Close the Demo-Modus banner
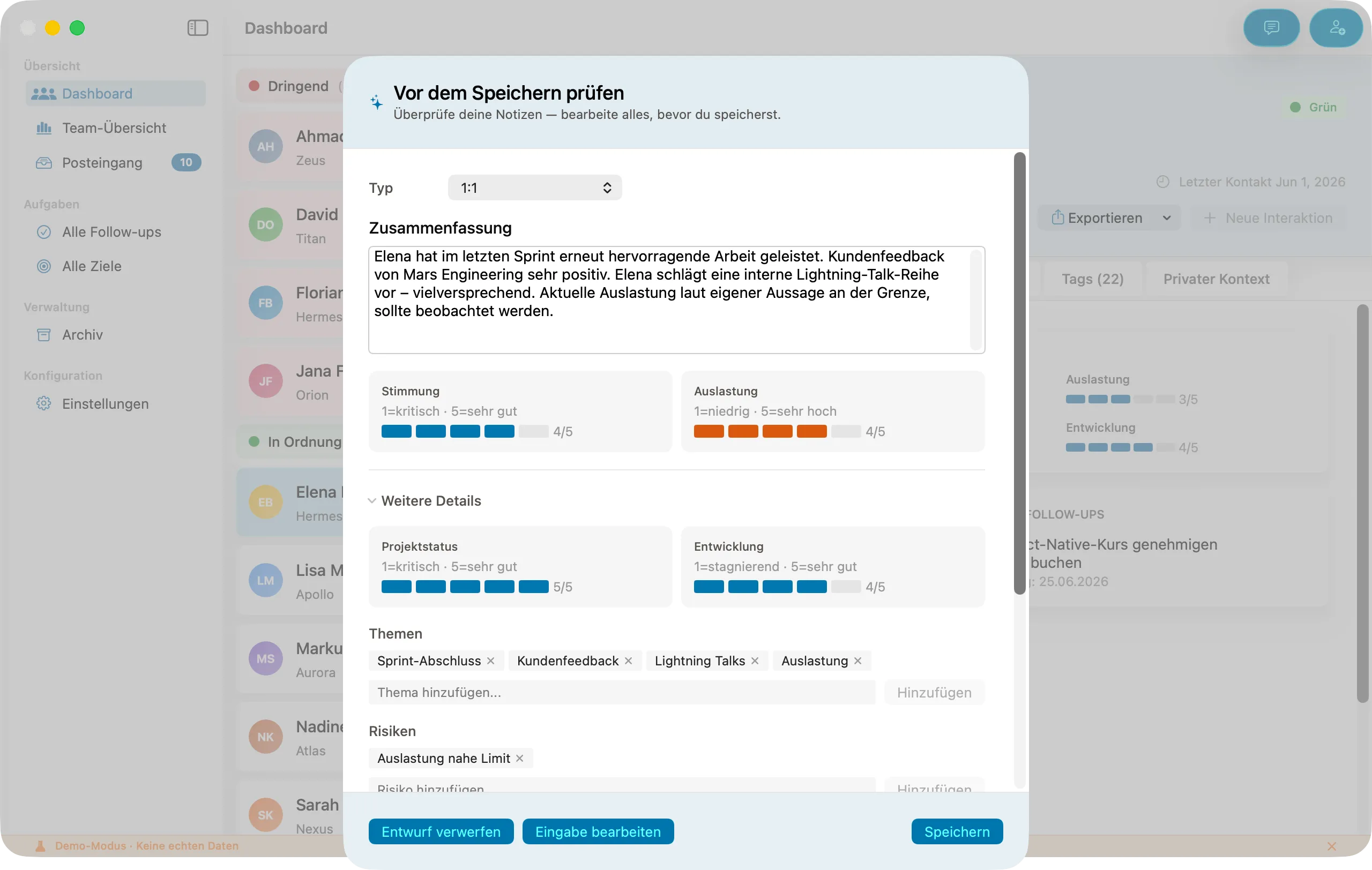Screen dimensions: 1372x870 (1332, 846)
